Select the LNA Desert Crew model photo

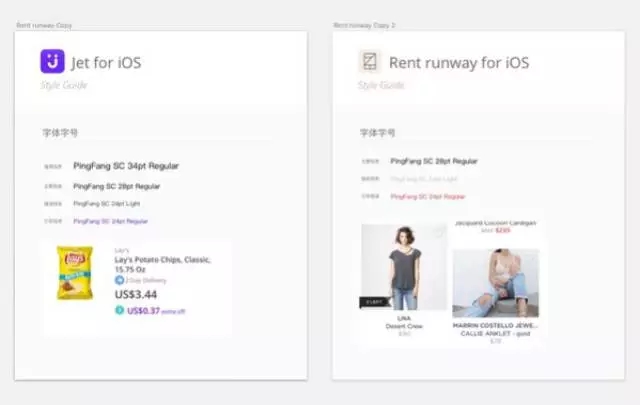pyautogui.click(x=403, y=267)
